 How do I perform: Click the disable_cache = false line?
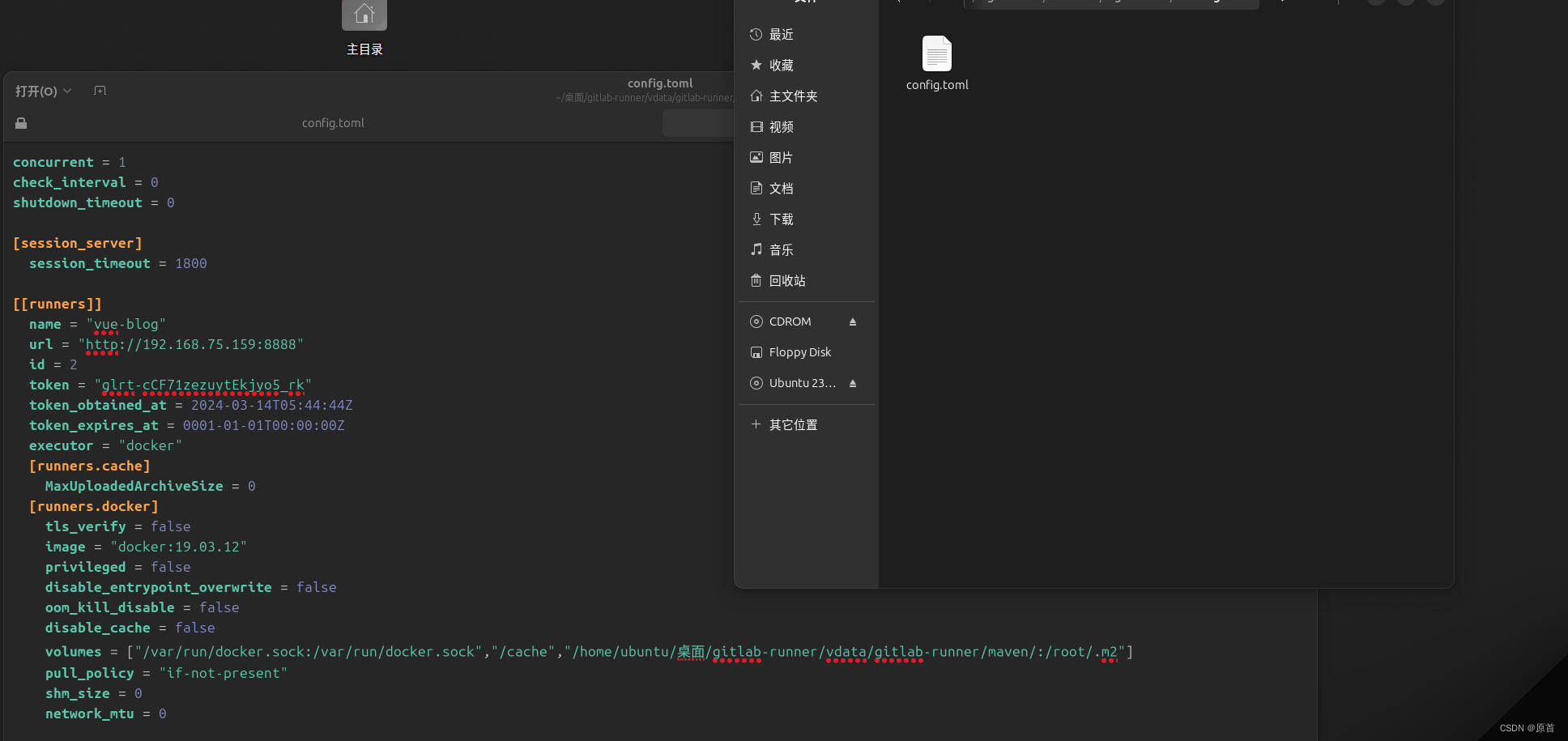130,628
